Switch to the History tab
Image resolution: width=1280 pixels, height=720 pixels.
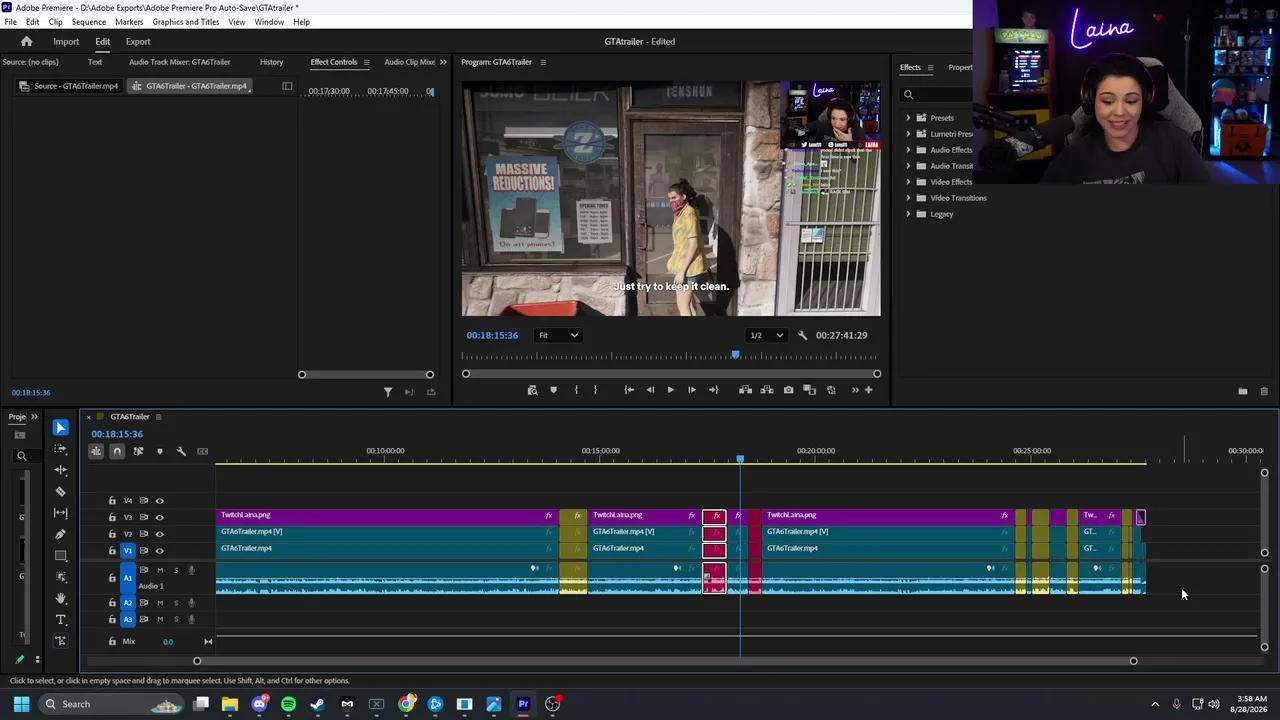coord(271,62)
